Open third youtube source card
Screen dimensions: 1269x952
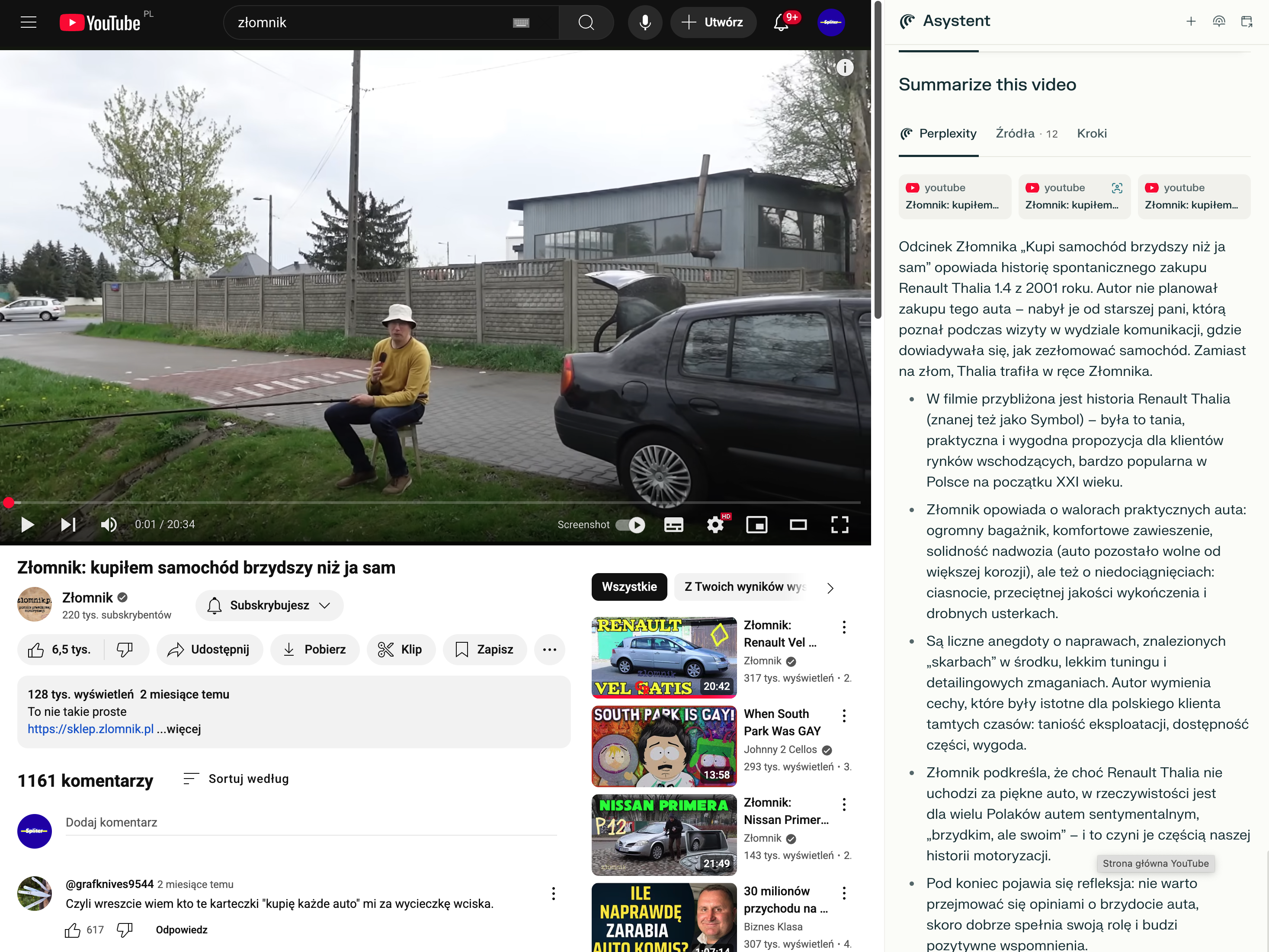[1194, 196]
